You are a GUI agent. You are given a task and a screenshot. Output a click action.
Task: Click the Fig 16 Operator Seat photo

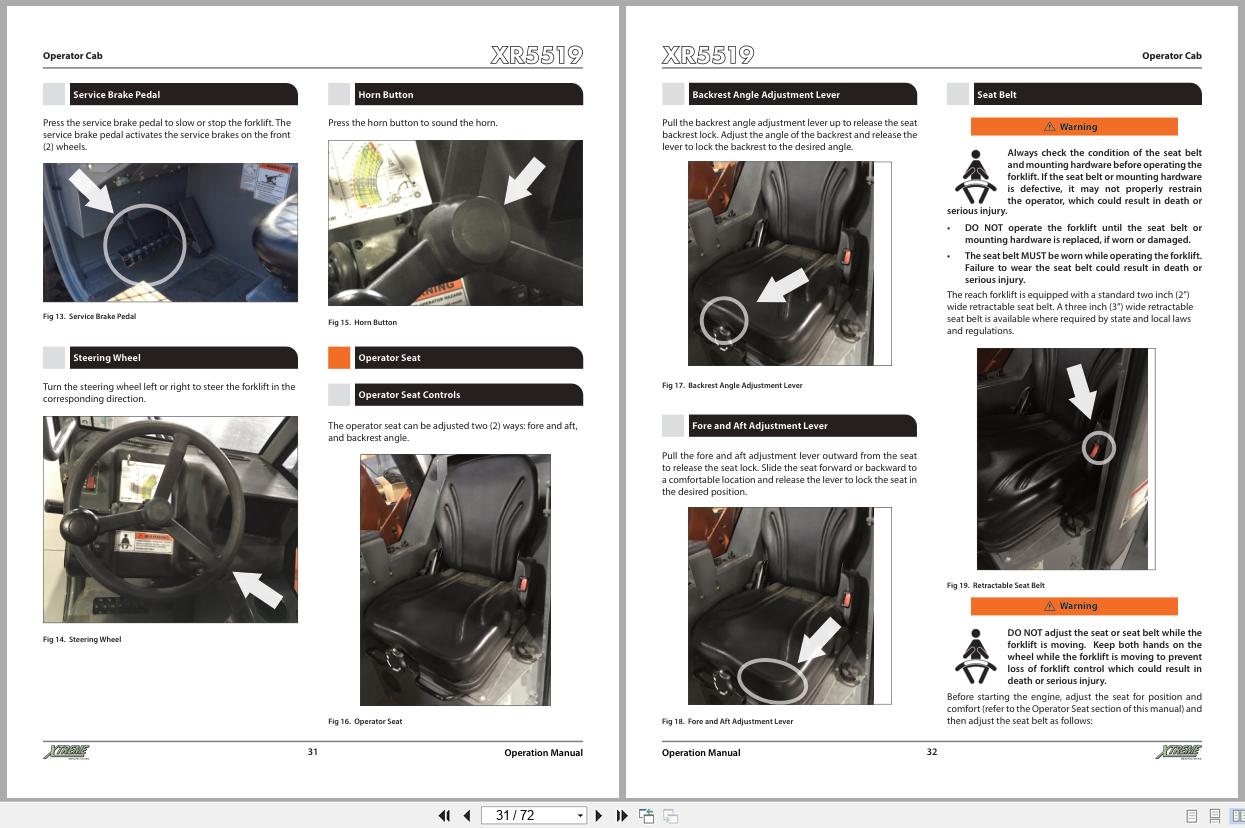[x=455, y=580]
